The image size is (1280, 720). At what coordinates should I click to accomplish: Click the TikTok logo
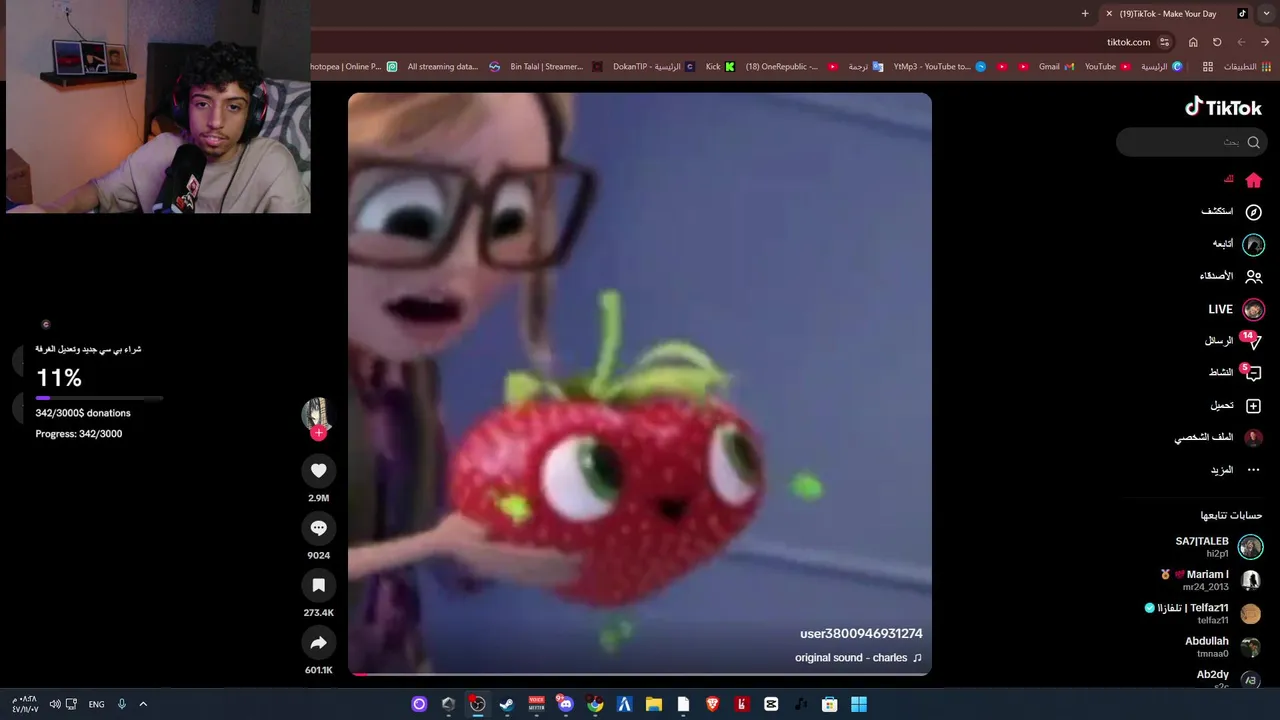click(x=1223, y=107)
